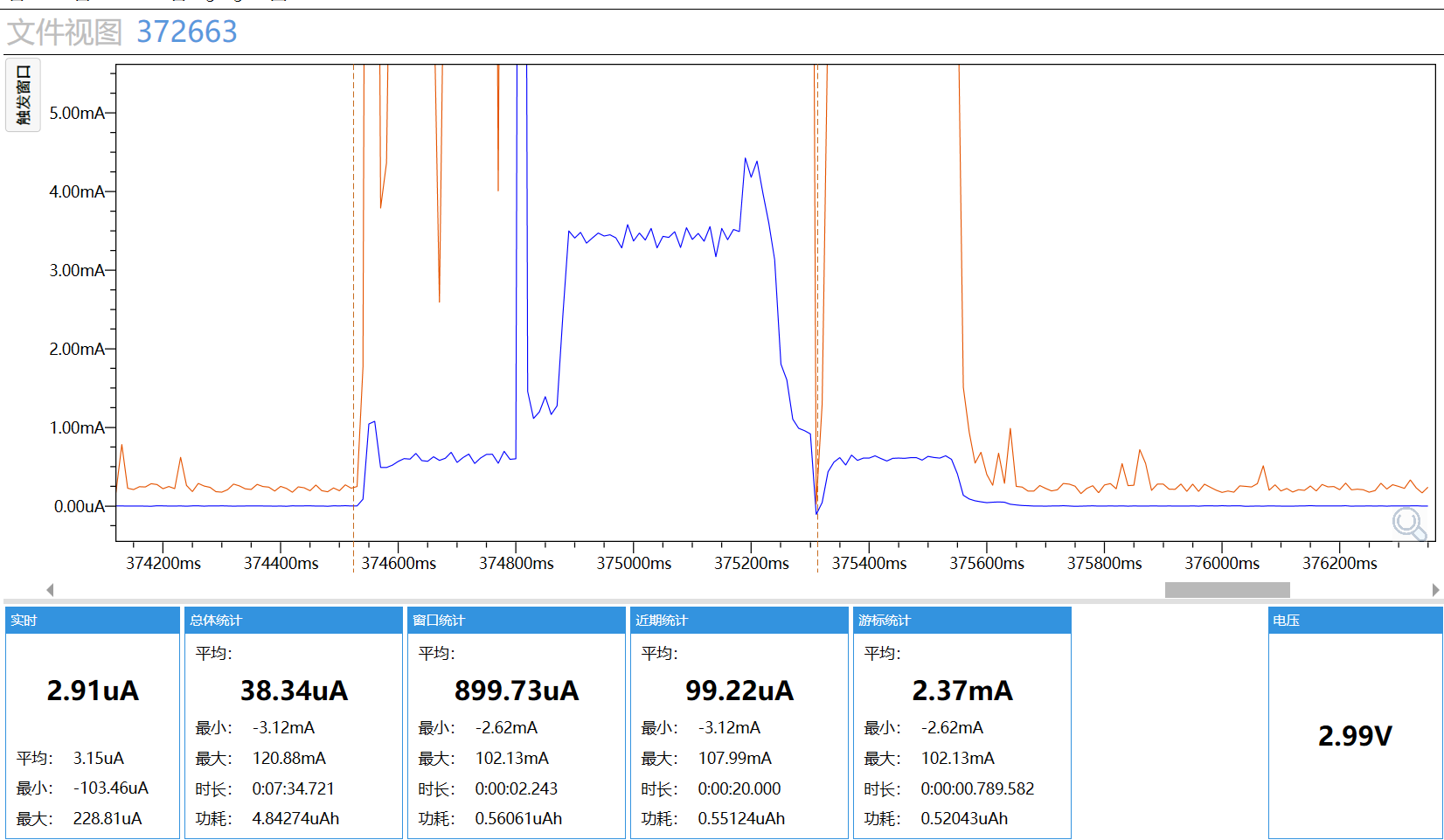Select the 总体统计 panel header

(294, 621)
